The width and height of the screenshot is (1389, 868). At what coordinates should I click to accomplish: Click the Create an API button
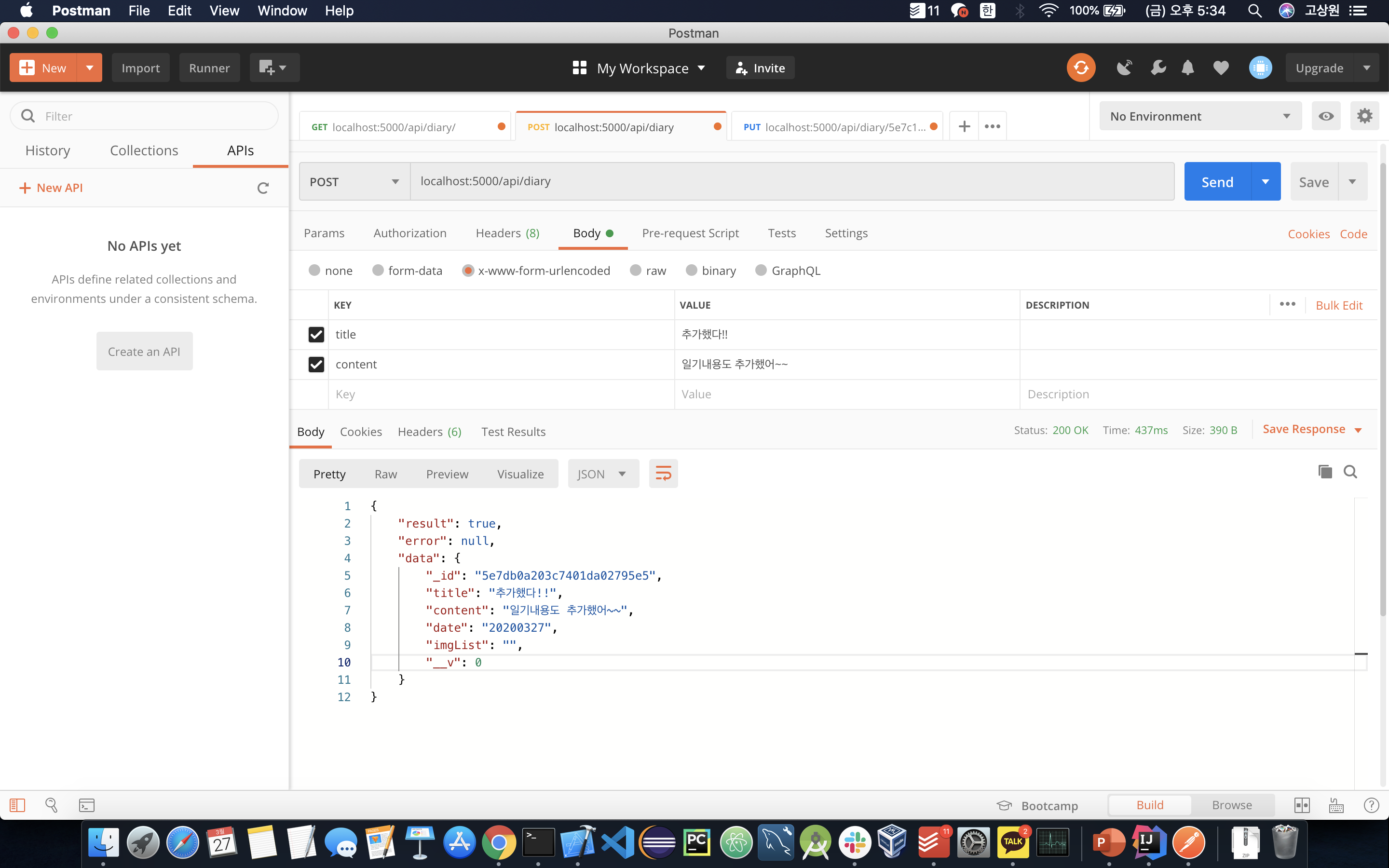144,352
